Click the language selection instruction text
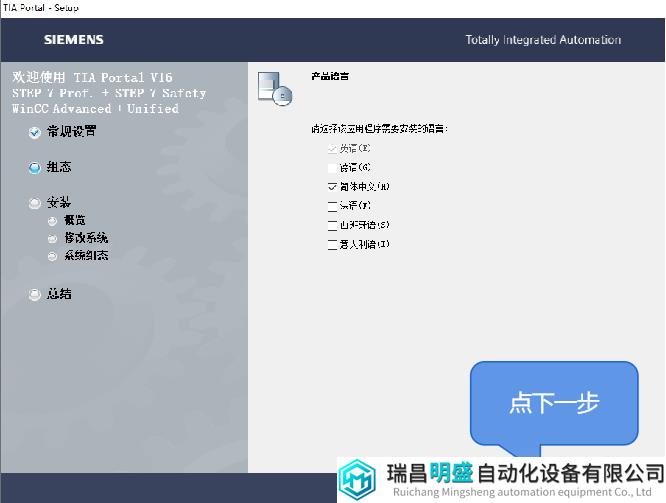The image size is (666, 503). [379, 129]
